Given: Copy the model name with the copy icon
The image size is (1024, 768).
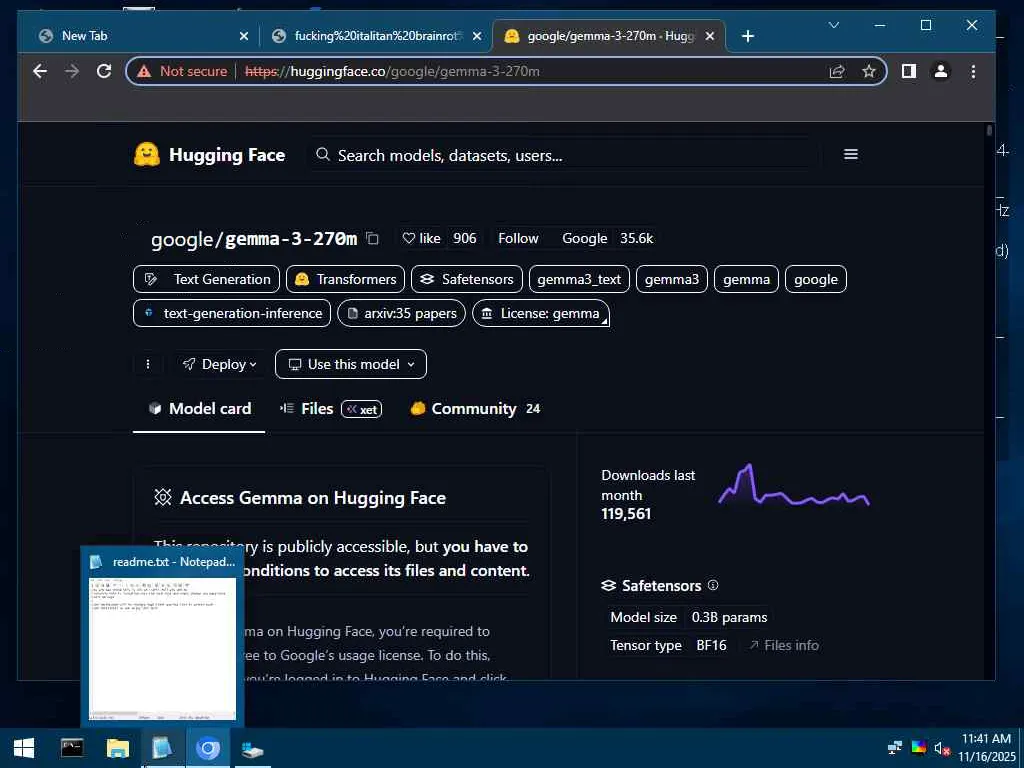Looking at the screenshot, I should pos(372,238).
